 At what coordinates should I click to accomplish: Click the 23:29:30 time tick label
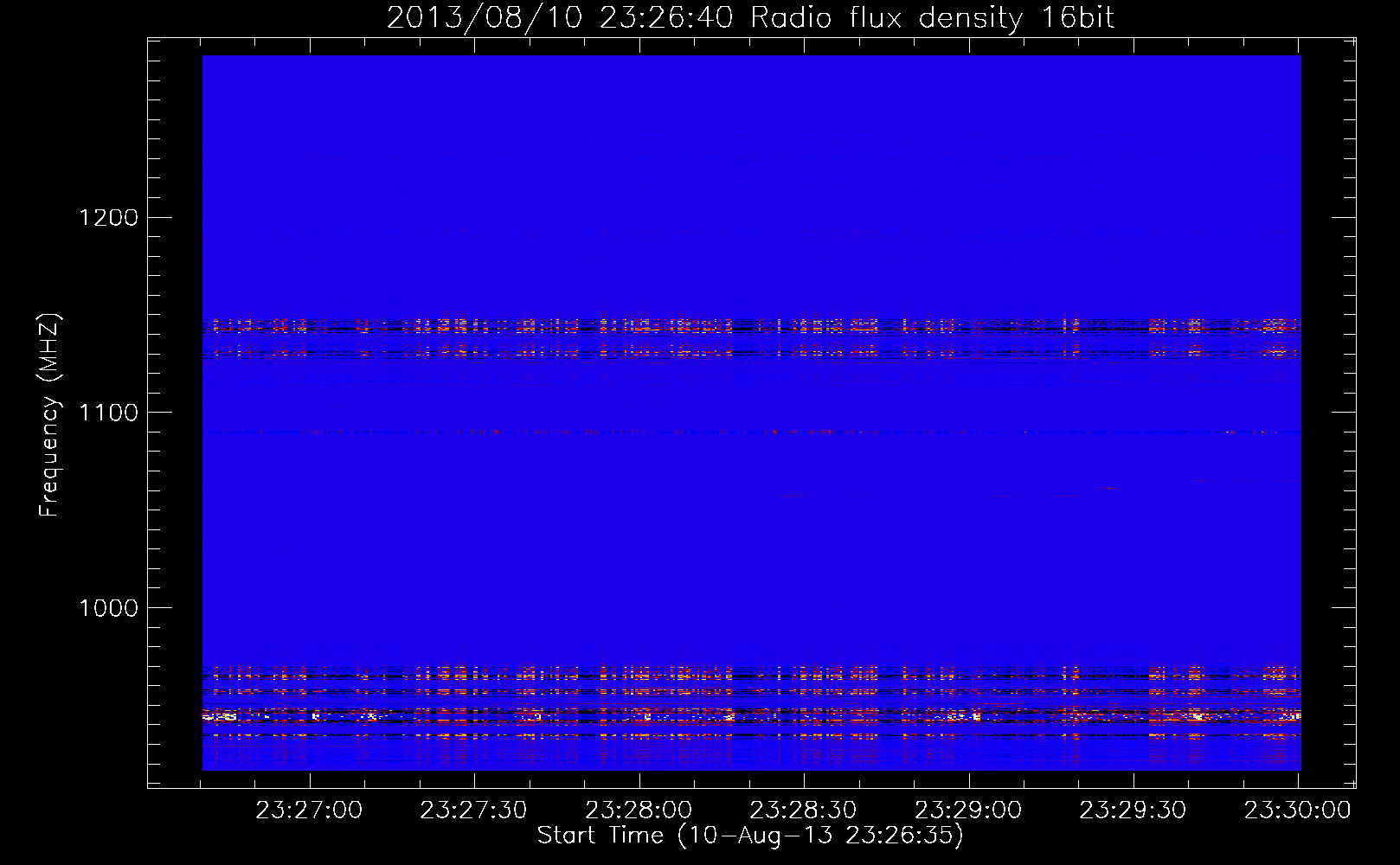[1133, 811]
